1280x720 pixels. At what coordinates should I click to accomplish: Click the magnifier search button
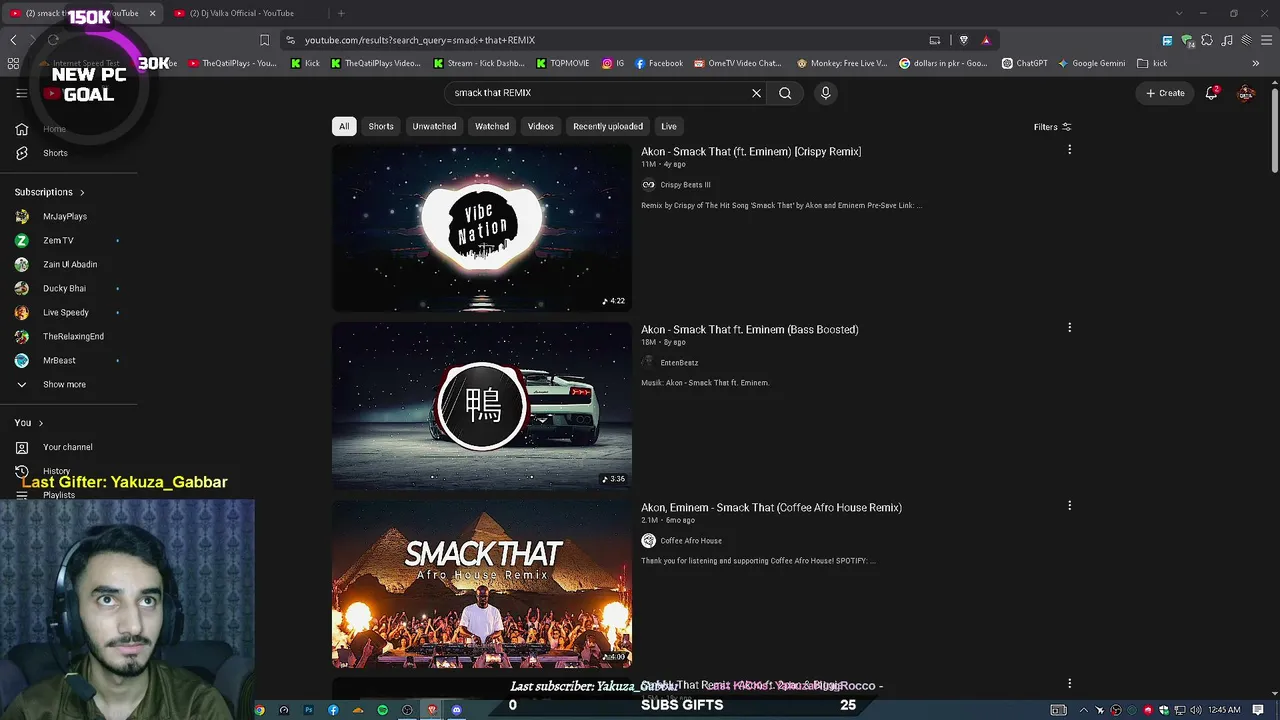pyautogui.click(x=785, y=93)
